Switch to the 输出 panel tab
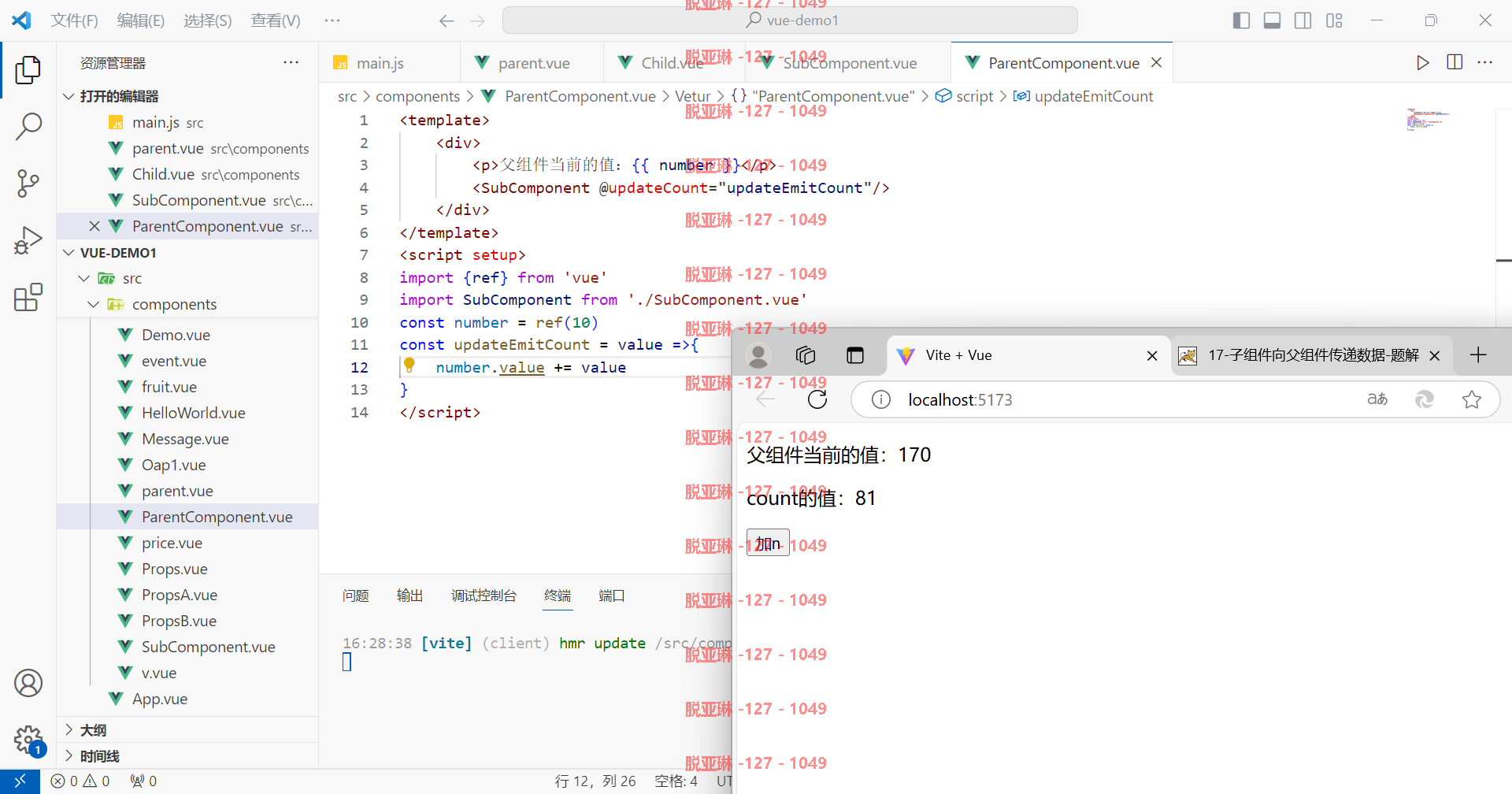1512x794 pixels. (x=409, y=595)
